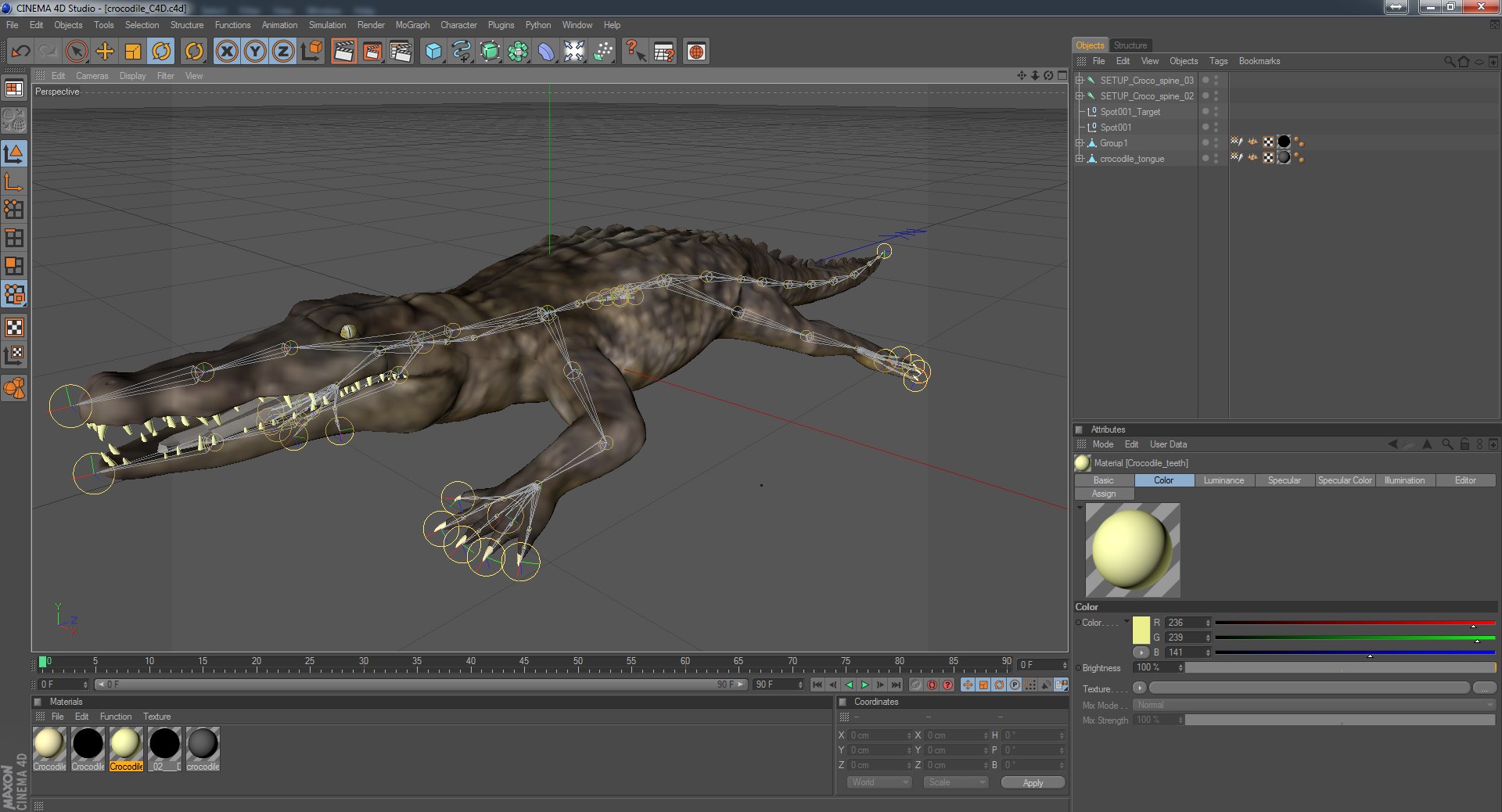Viewport: 1502px width, 812px height.
Task: Play the animation forward
Action: coord(865,684)
